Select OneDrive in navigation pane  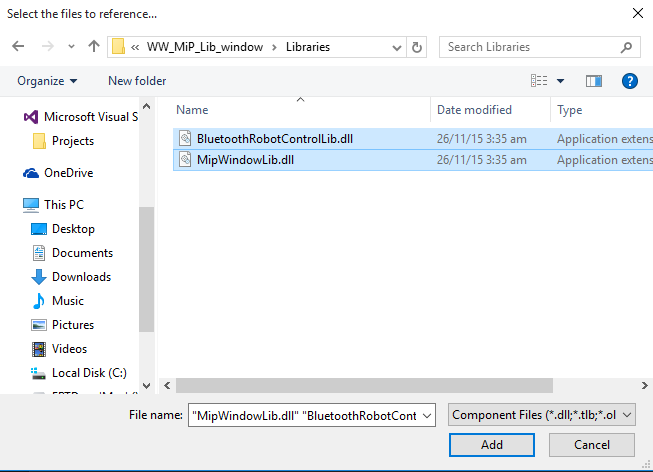[69, 173]
